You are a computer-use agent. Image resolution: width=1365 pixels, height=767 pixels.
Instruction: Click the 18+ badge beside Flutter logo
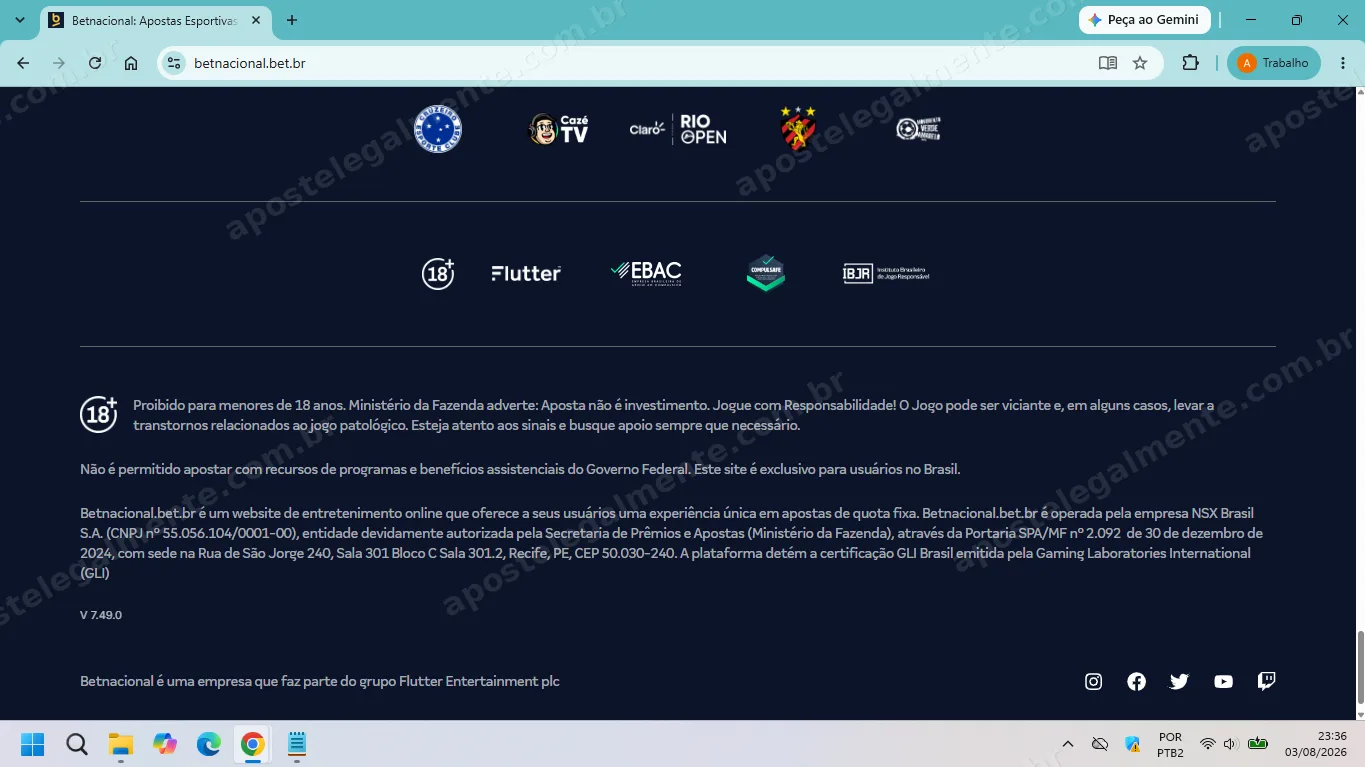point(438,273)
